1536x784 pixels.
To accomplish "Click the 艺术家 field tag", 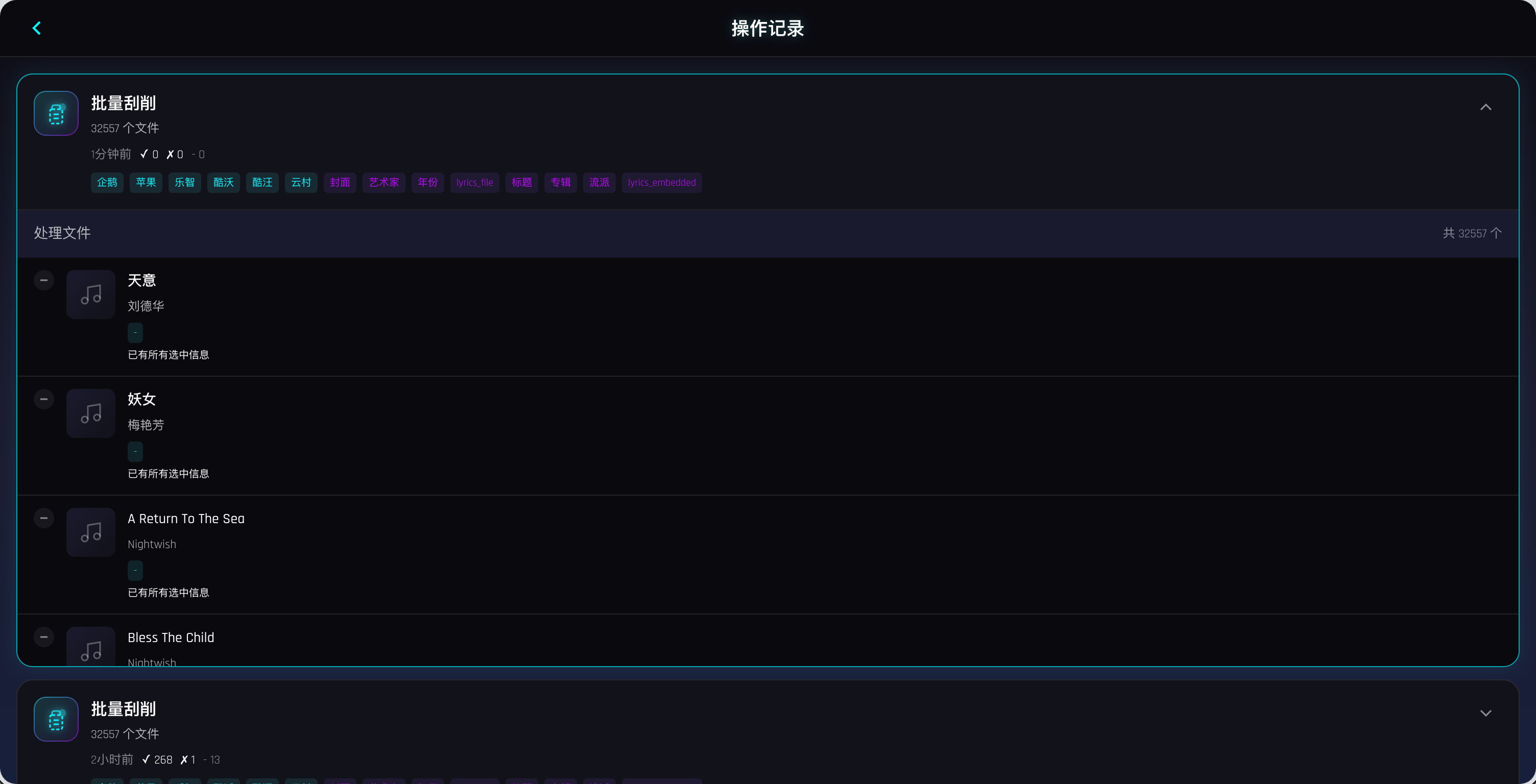I will point(384,182).
